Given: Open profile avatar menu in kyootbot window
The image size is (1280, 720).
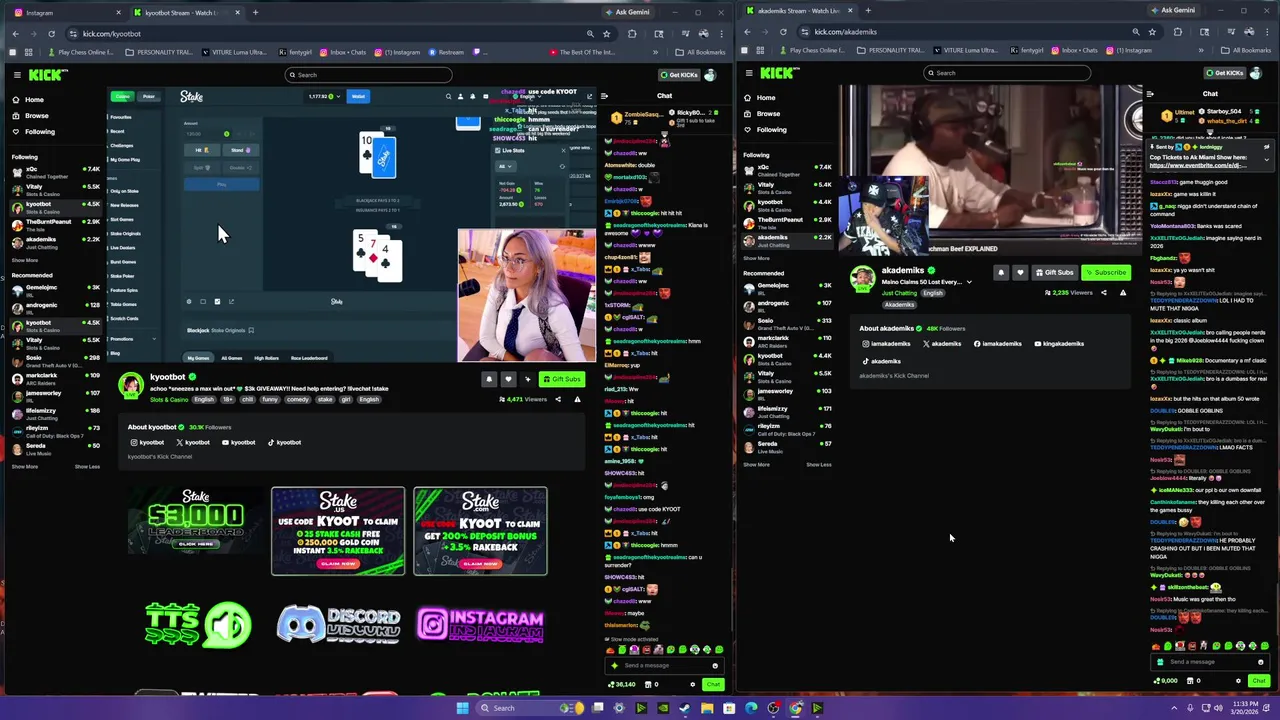Looking at the screenshot, I should click(x=710, y=75).
